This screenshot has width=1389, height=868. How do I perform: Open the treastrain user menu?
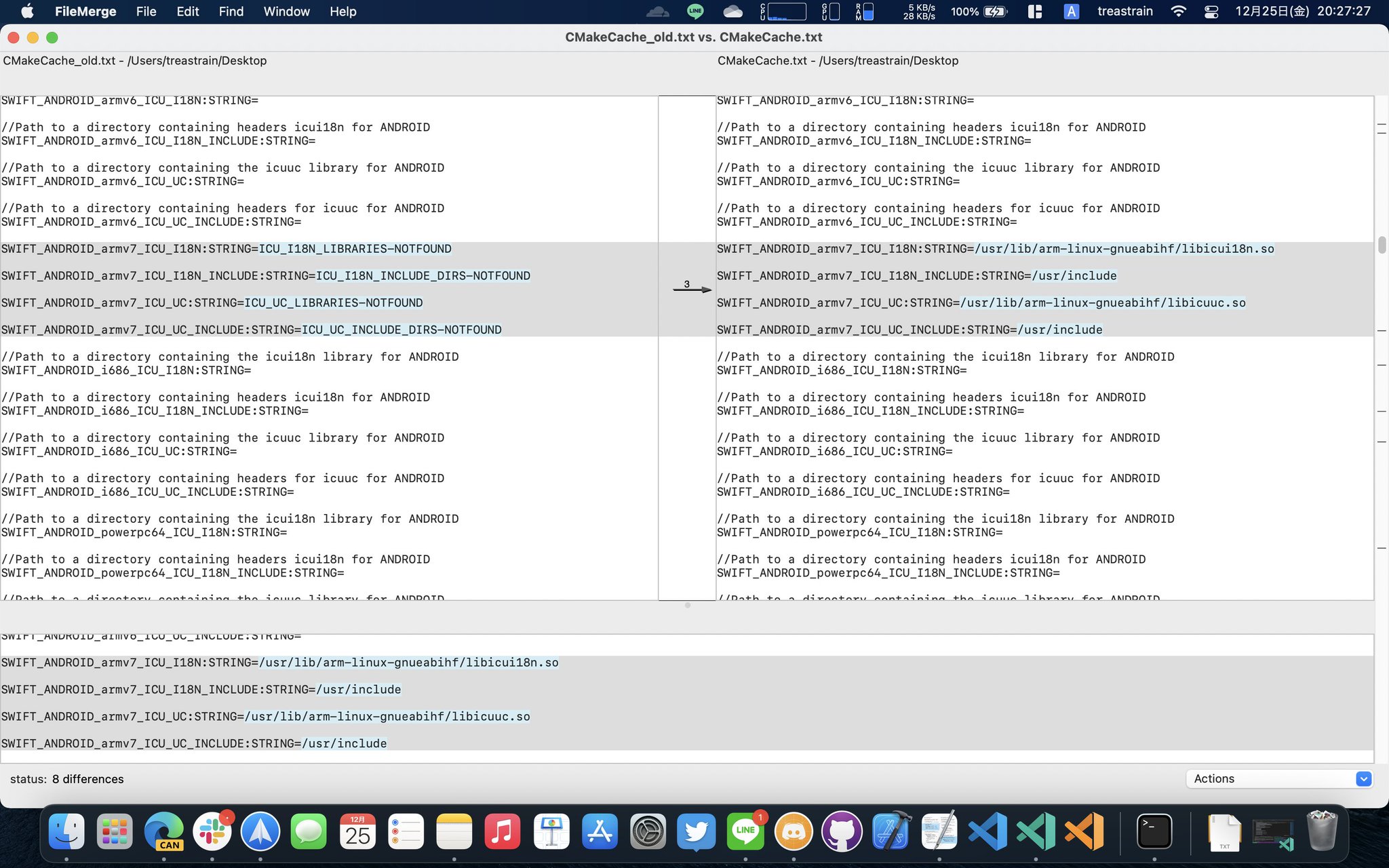(1124, 12)
